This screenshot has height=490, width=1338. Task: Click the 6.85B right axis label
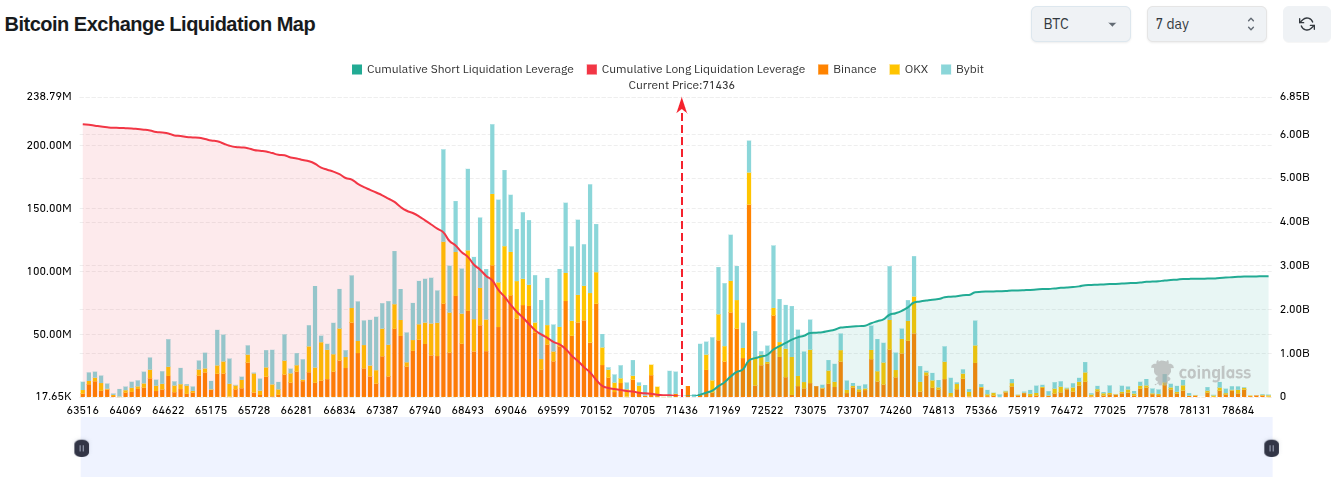1294,96
